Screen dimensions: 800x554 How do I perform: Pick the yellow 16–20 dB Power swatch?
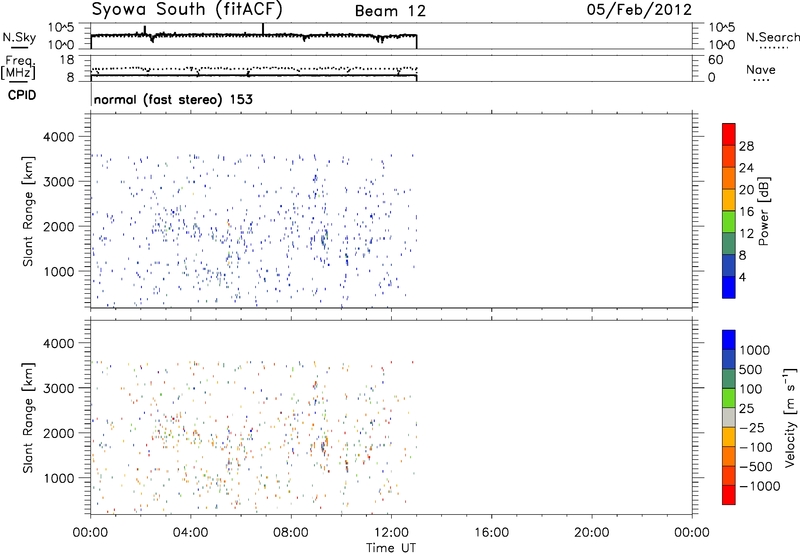point(729,200)
